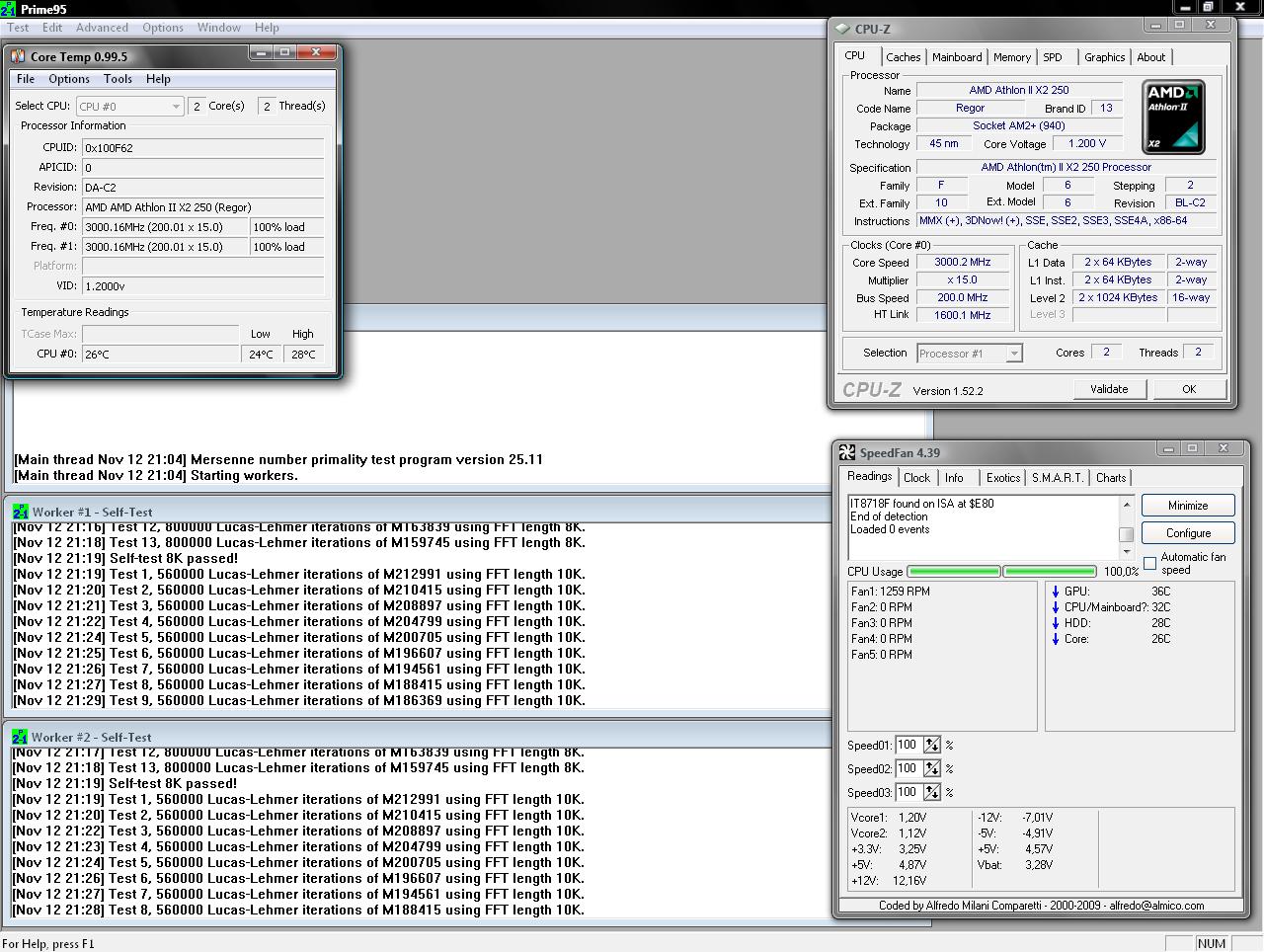Select the CPU tab in CPU-Z
This screenshot has width=1264, height=952.
855,55
